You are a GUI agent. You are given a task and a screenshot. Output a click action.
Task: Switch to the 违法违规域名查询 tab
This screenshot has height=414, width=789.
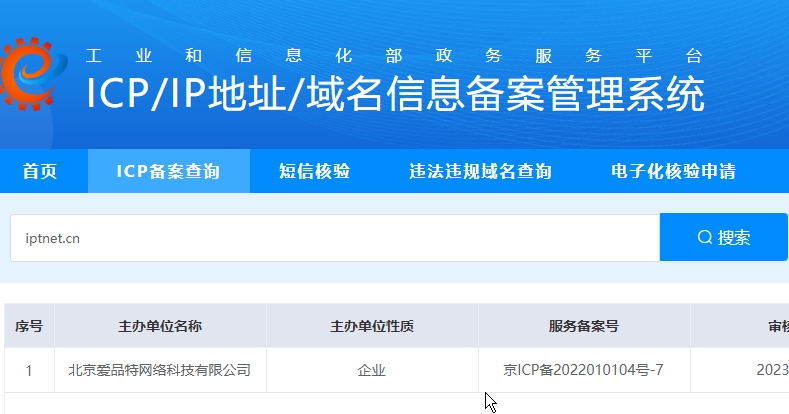click(480, 171)
